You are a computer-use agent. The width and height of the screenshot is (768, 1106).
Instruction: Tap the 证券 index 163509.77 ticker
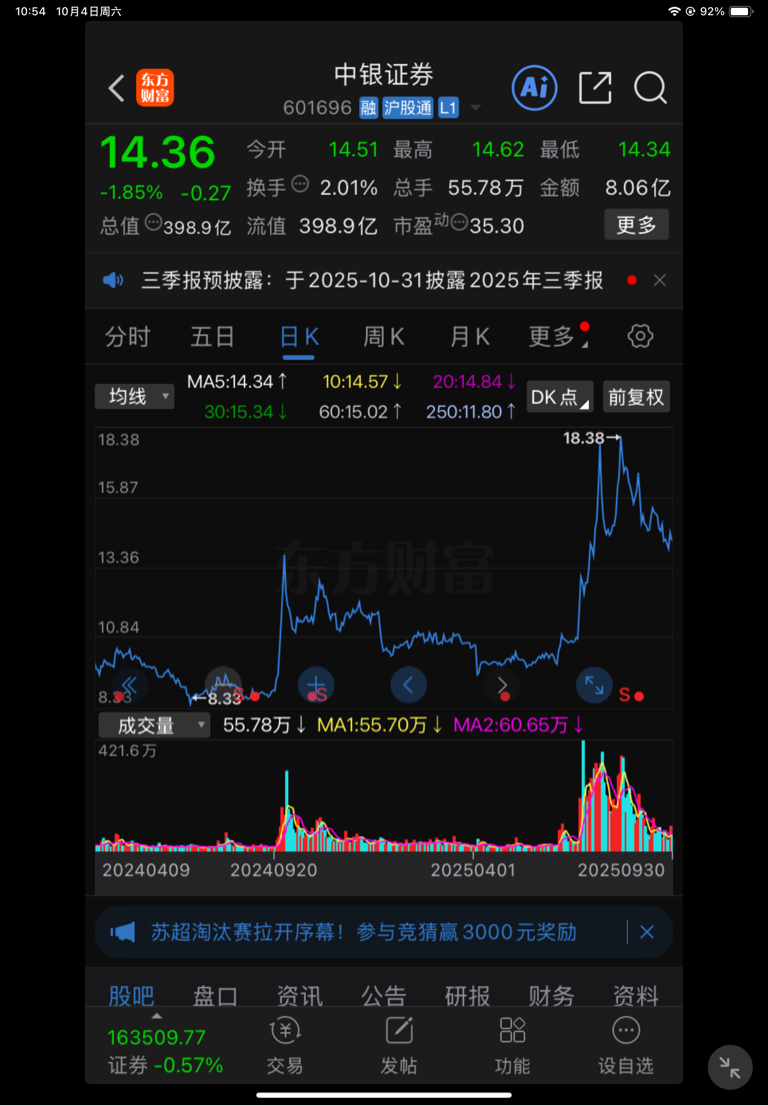[x=164, y=1050]
